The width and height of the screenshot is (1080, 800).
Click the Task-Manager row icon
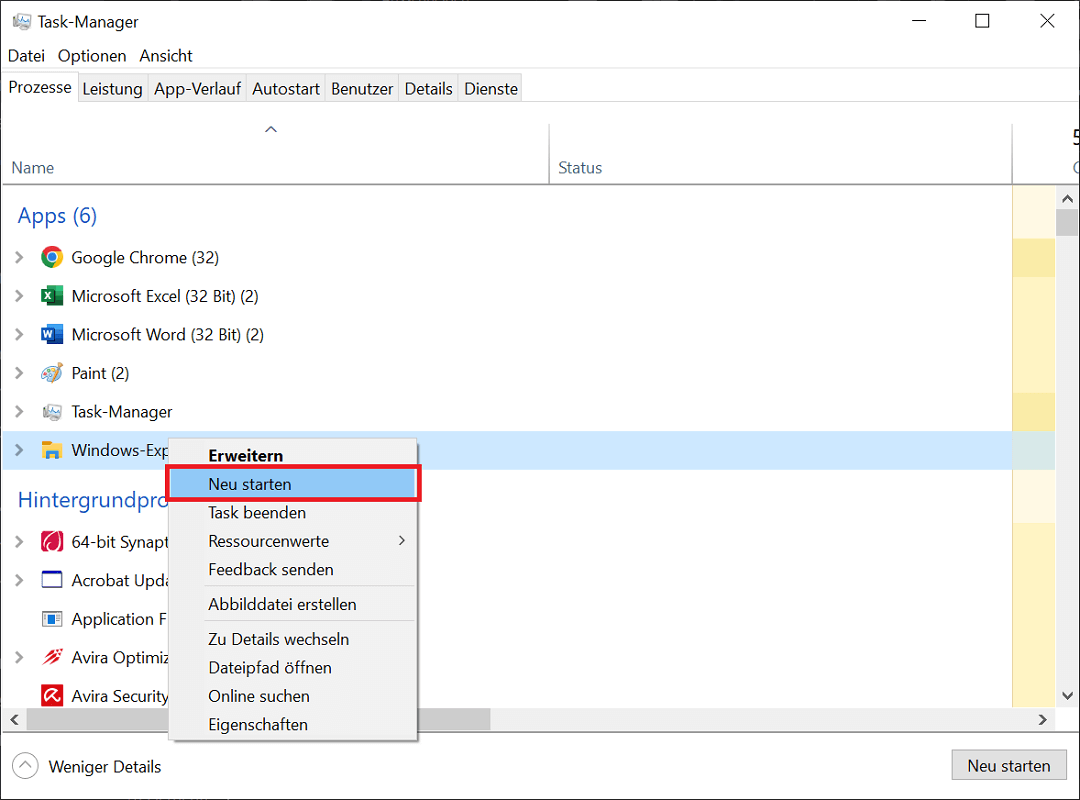click(x=52, y=412)
